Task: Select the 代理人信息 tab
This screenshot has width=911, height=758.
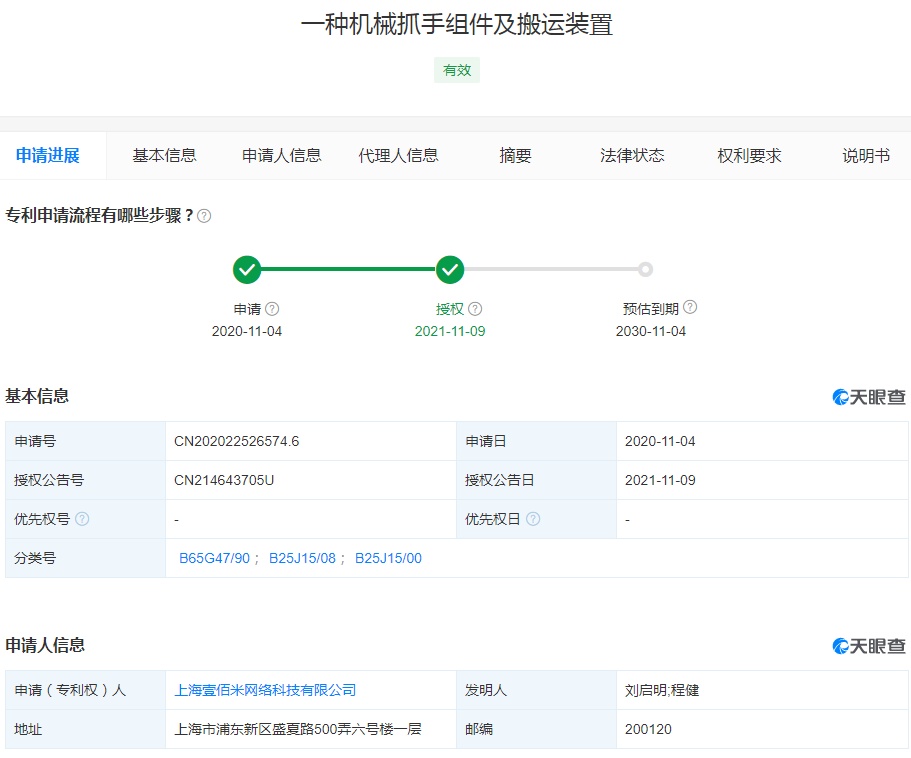Action: (398, 155)
